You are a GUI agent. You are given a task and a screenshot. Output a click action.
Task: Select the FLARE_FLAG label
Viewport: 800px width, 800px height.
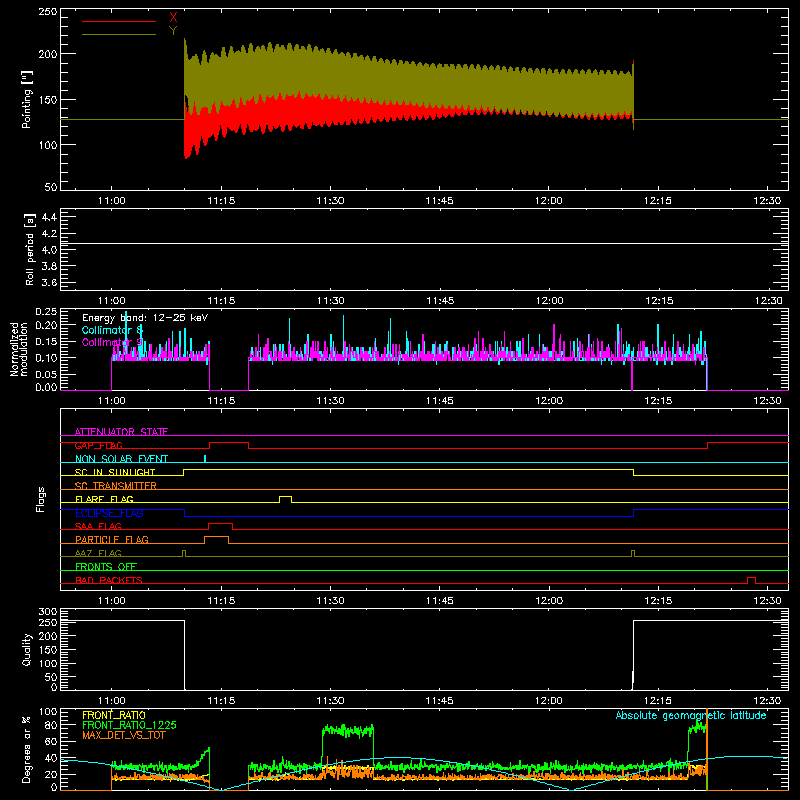104,499
